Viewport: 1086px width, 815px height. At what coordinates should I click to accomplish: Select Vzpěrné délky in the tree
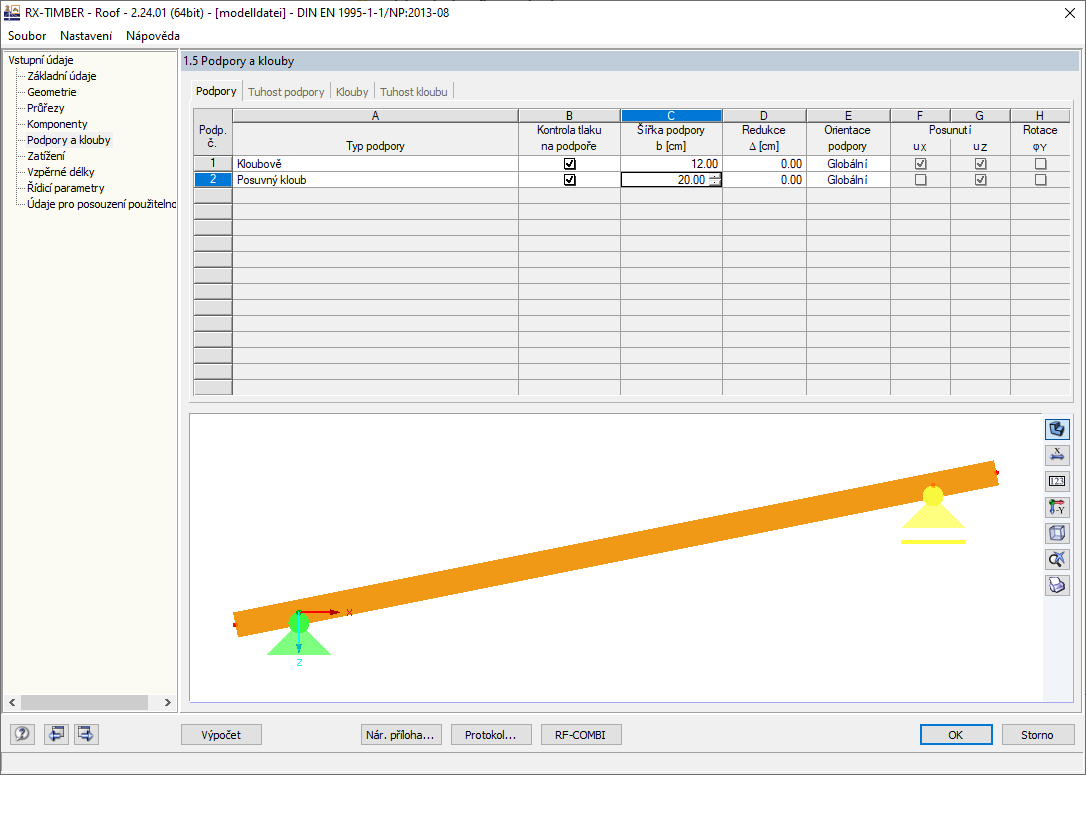point(61,172)
